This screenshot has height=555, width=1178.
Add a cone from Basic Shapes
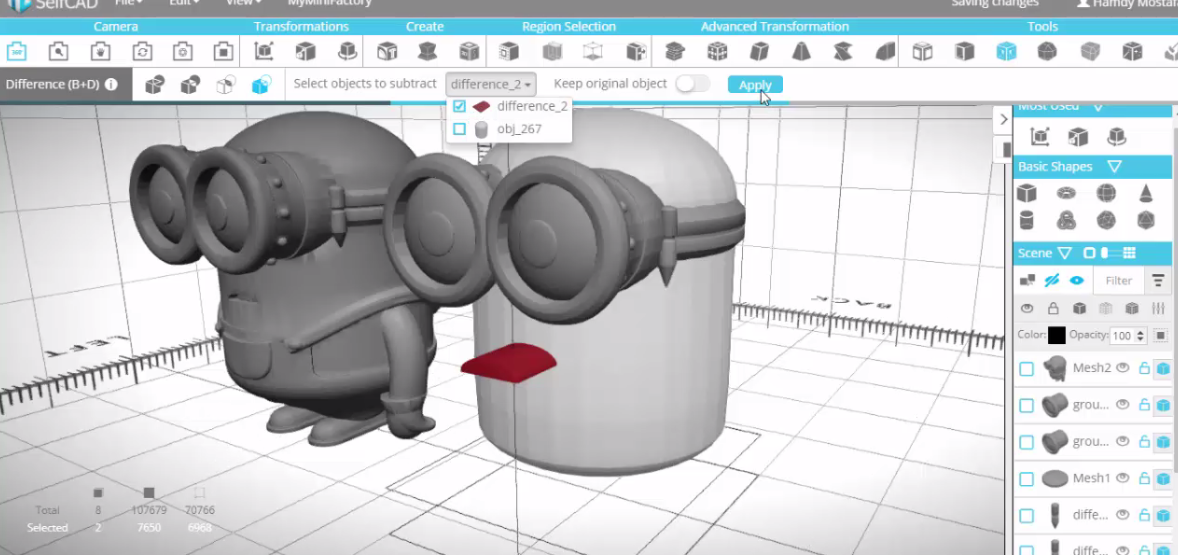(1146, 194)
